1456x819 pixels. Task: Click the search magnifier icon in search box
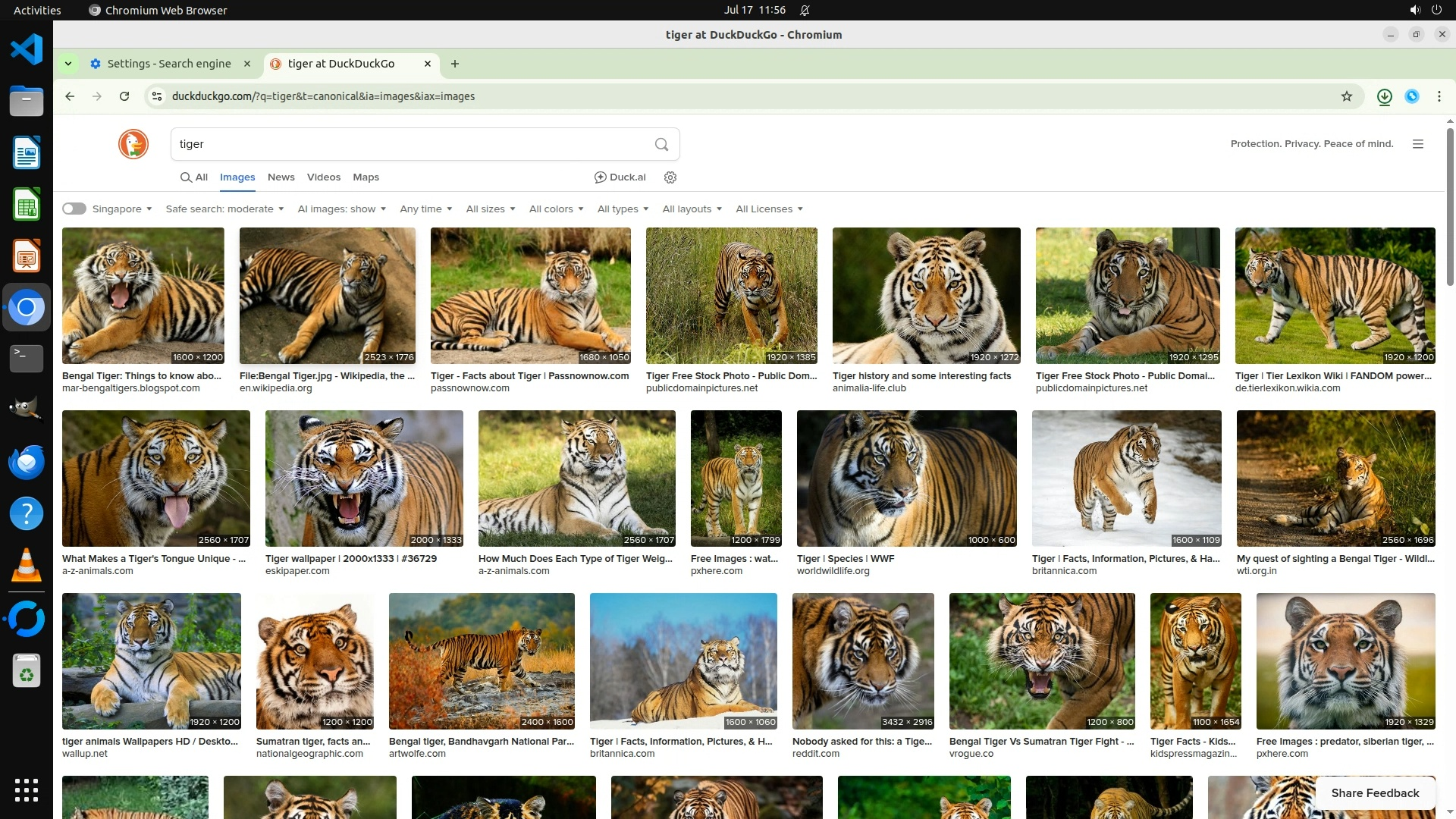click(x=661, y=144)
